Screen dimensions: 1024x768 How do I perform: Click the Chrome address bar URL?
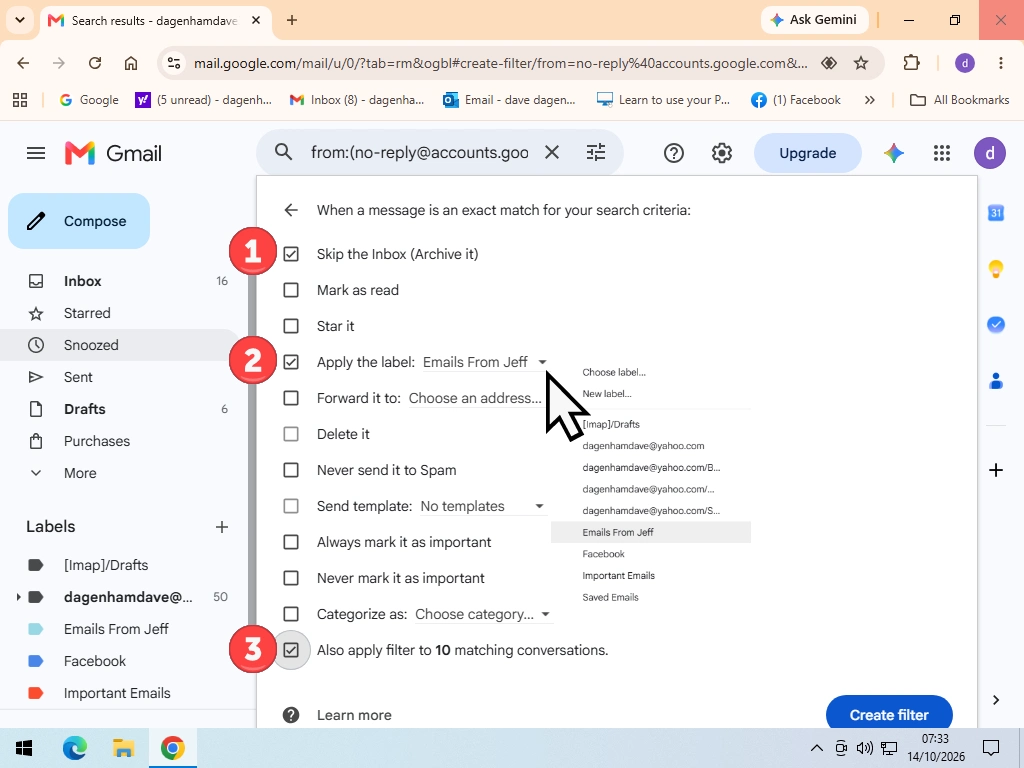(500, 63)
